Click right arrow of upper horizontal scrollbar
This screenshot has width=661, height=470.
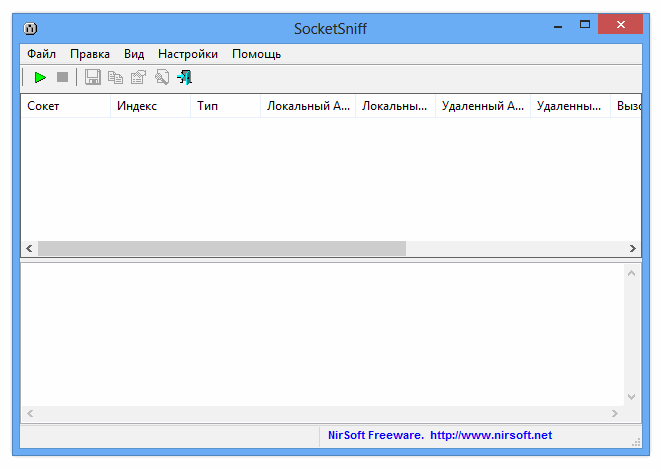point(633,249)
